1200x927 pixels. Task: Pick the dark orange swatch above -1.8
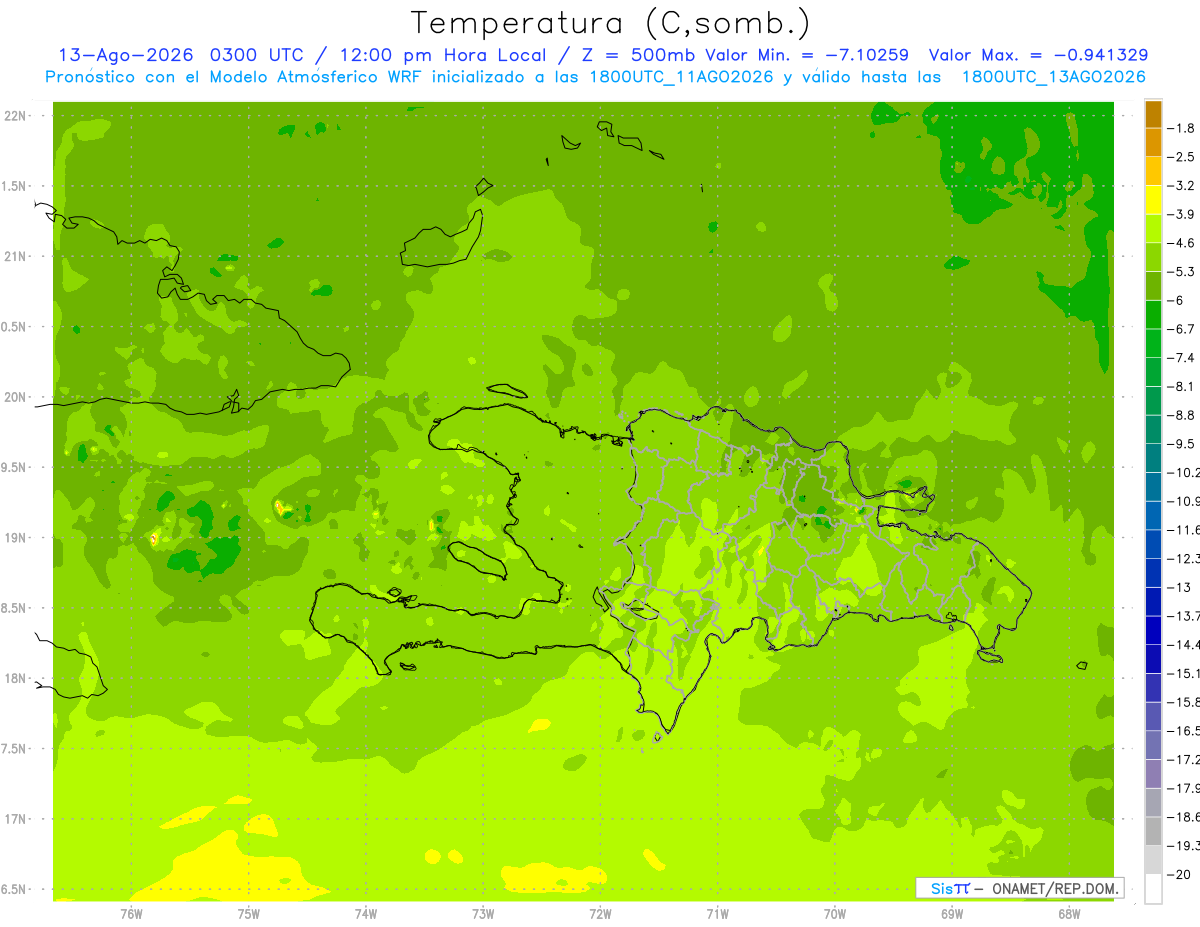tap(1153, 115)
